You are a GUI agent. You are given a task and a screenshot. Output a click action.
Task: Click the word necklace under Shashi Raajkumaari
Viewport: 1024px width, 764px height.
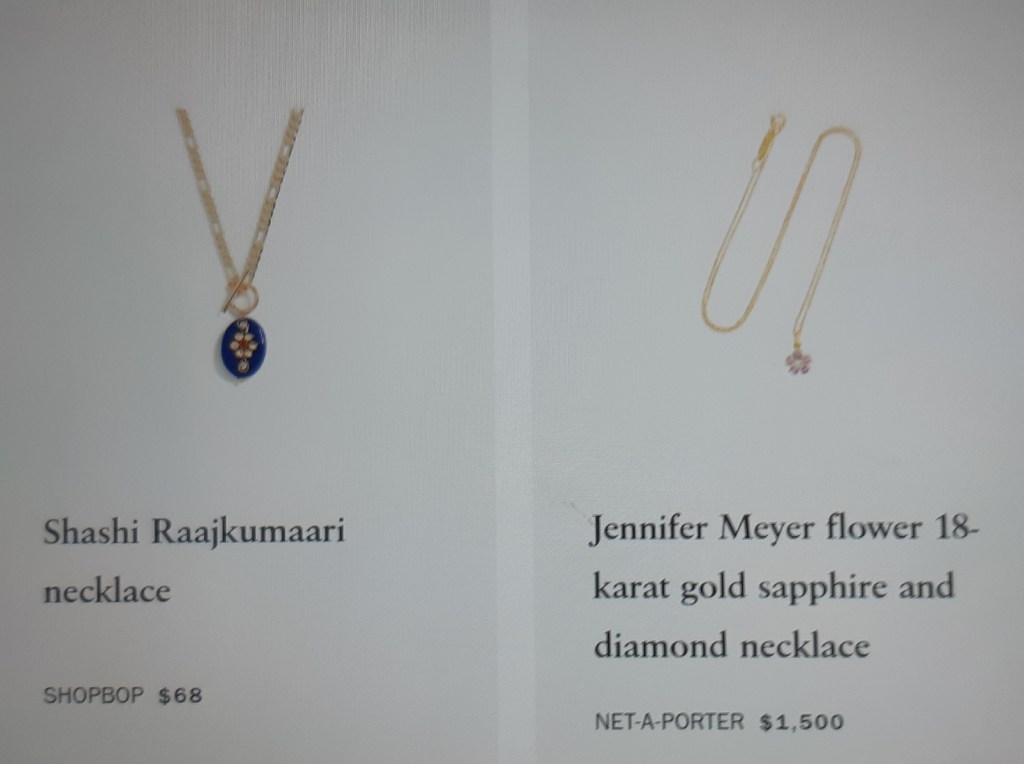[x=107, y=591]
